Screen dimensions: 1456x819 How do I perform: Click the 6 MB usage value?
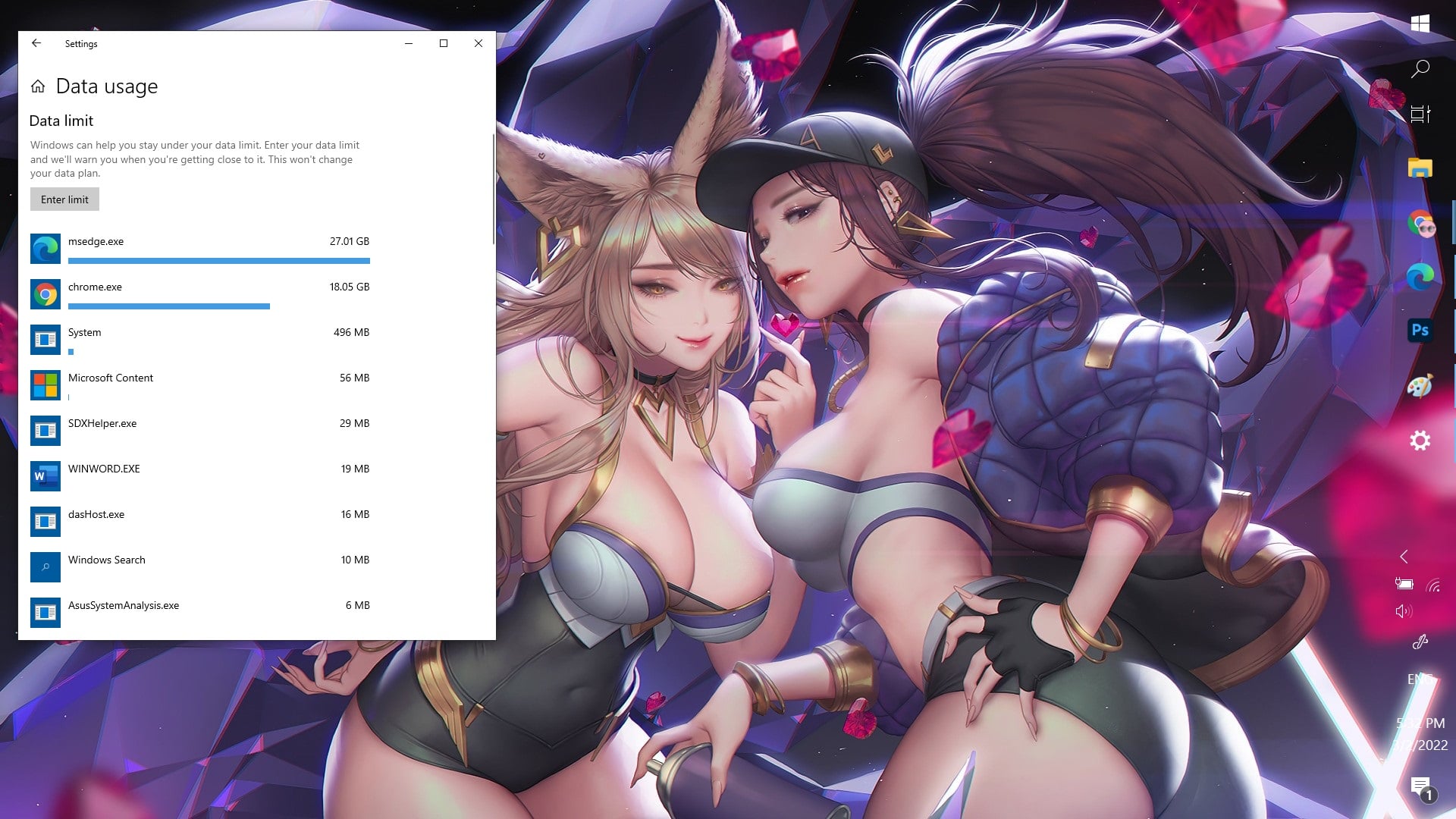[358, 605]
